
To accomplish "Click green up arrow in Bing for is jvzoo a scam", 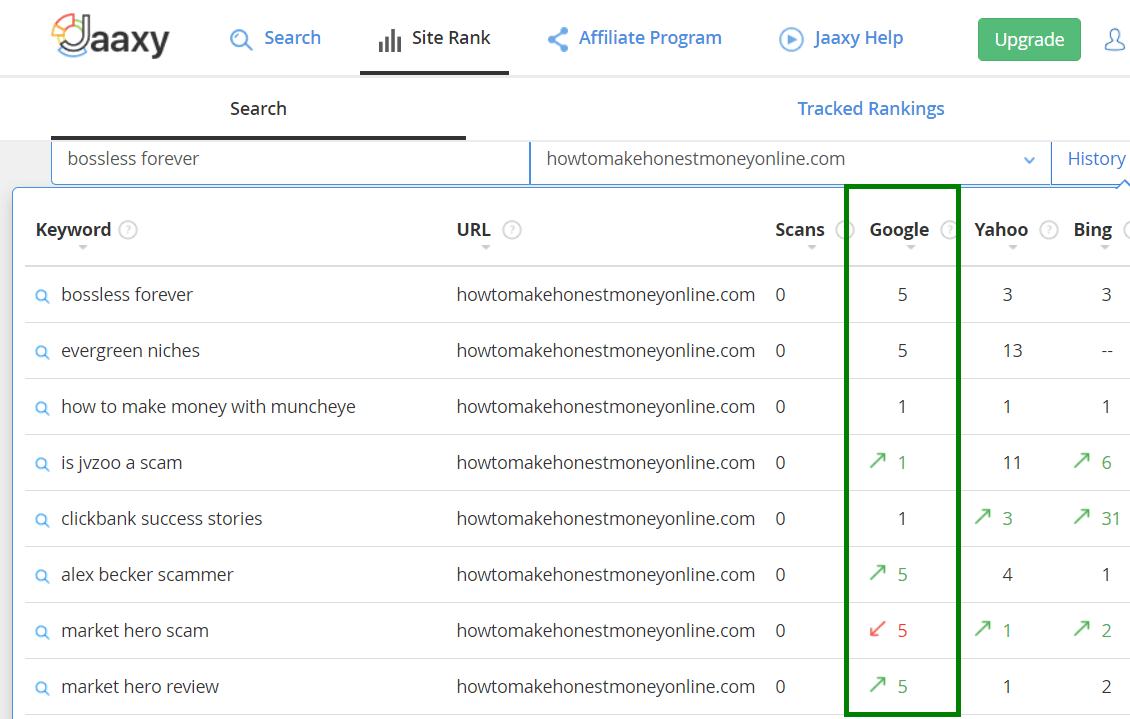I will coord(1081,460).
